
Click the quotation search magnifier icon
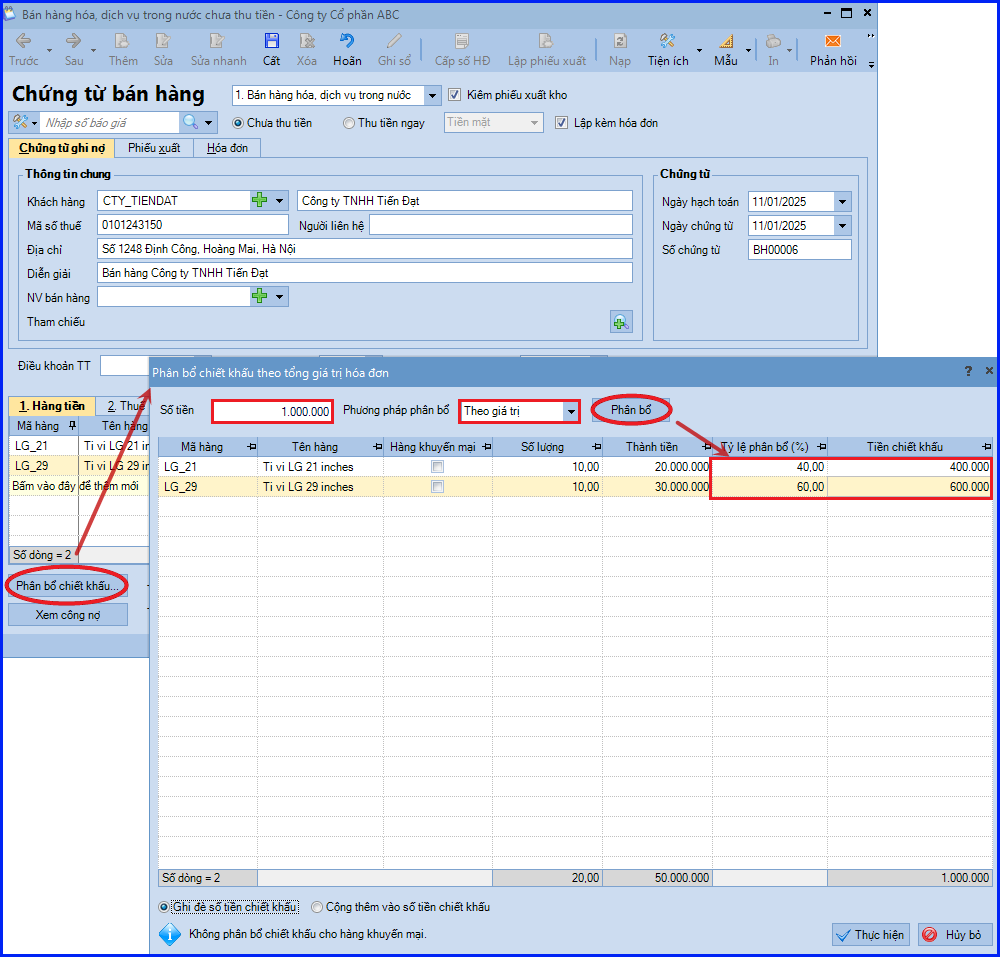click(190, 122)
